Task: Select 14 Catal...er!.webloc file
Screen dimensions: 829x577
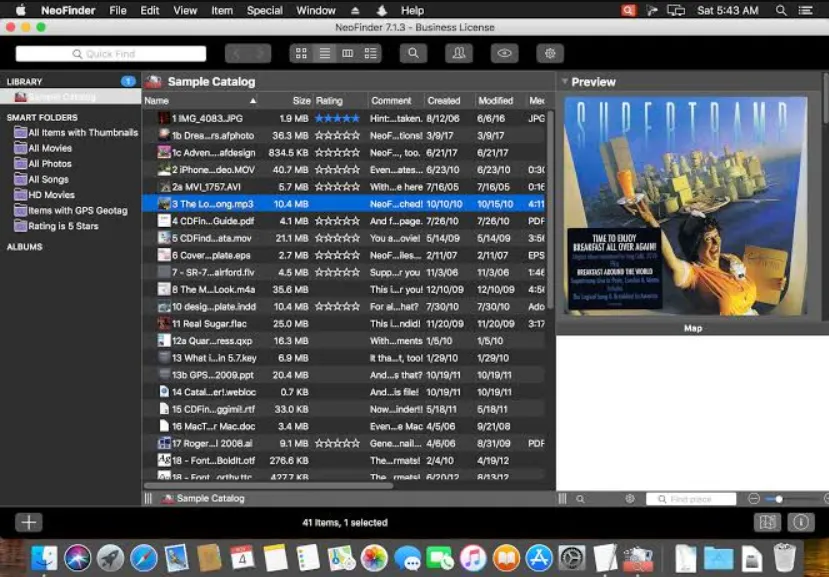Action: coord(344,392)
